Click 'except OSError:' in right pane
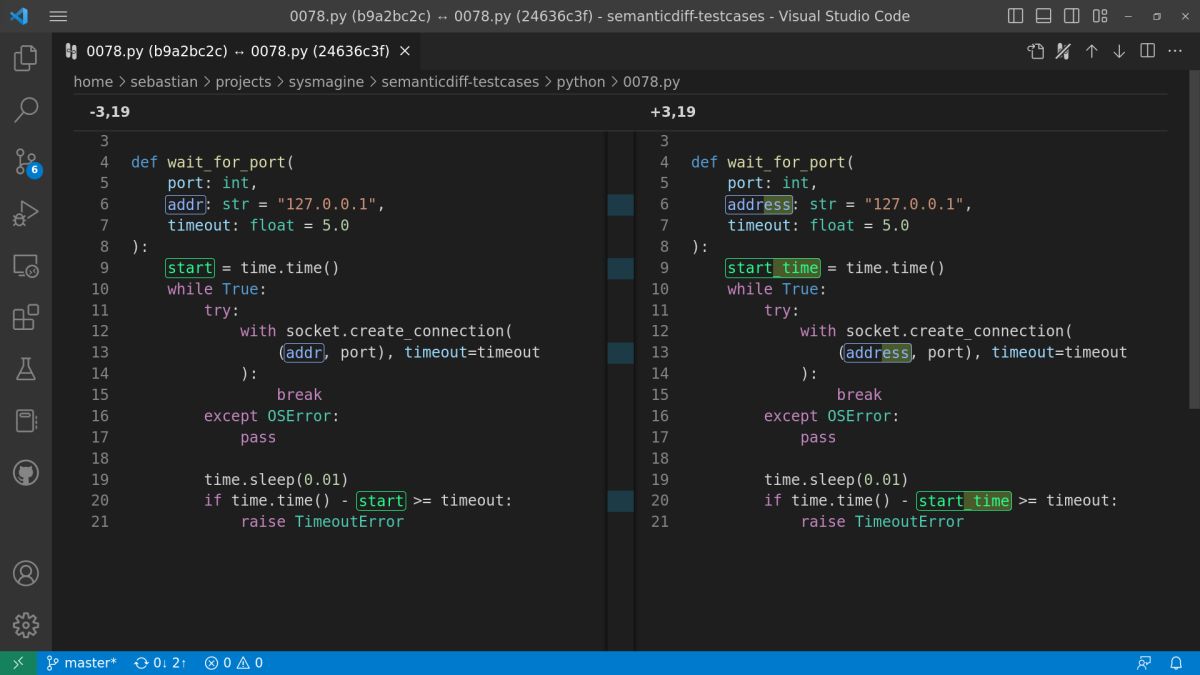1200x675 pixels. [x=832, y=416]
